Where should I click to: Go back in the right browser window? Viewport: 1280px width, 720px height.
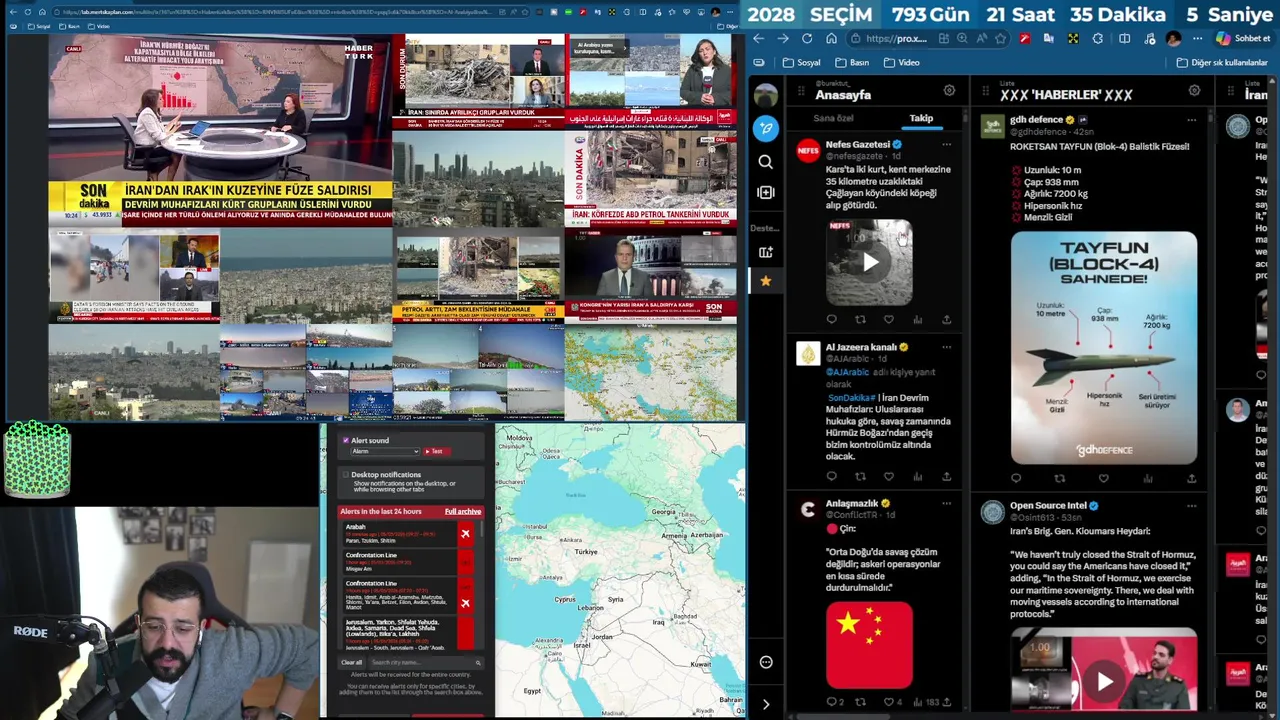click(x=758, y=39)
